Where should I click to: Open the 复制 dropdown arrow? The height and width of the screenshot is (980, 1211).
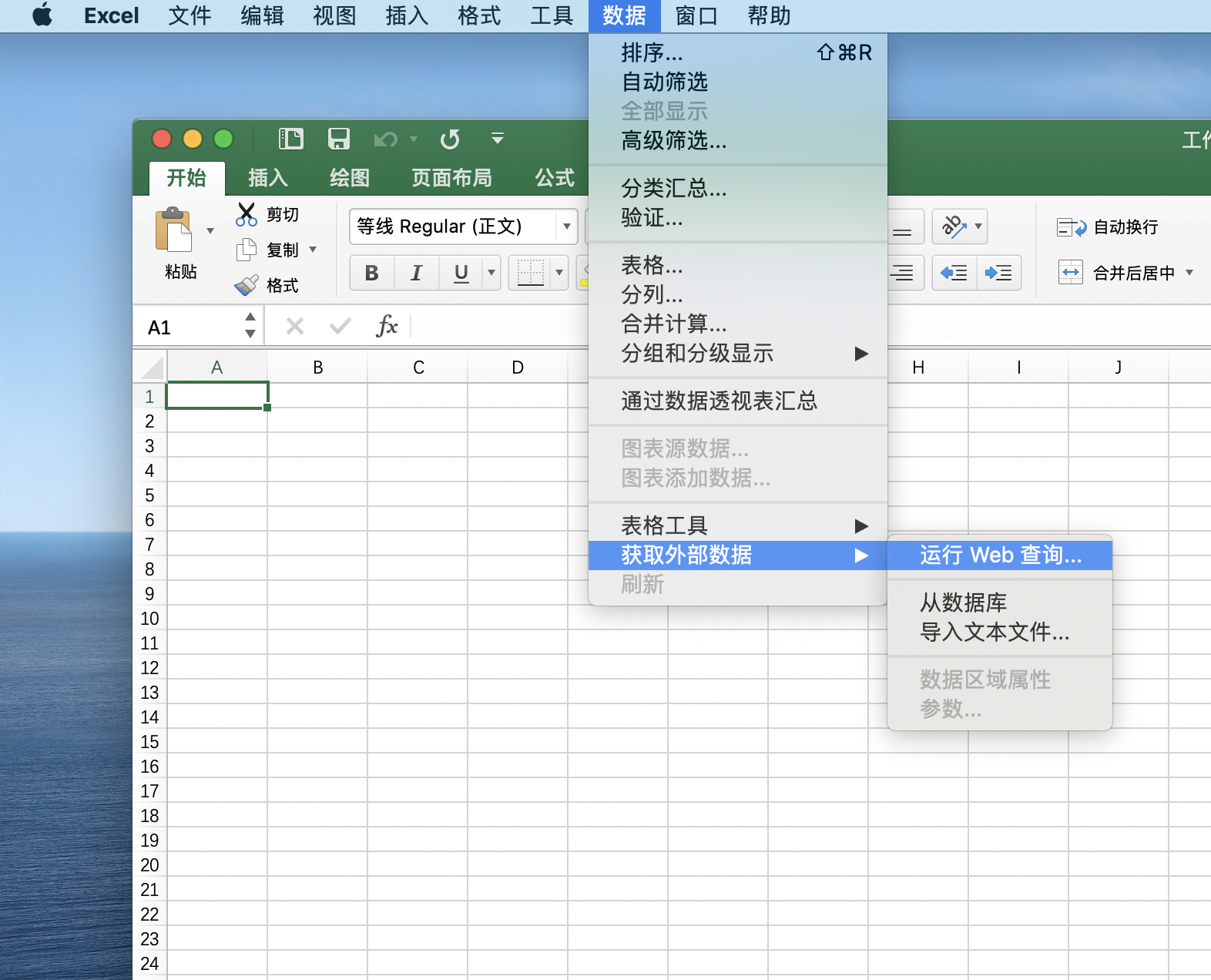(x=313, y=250)
